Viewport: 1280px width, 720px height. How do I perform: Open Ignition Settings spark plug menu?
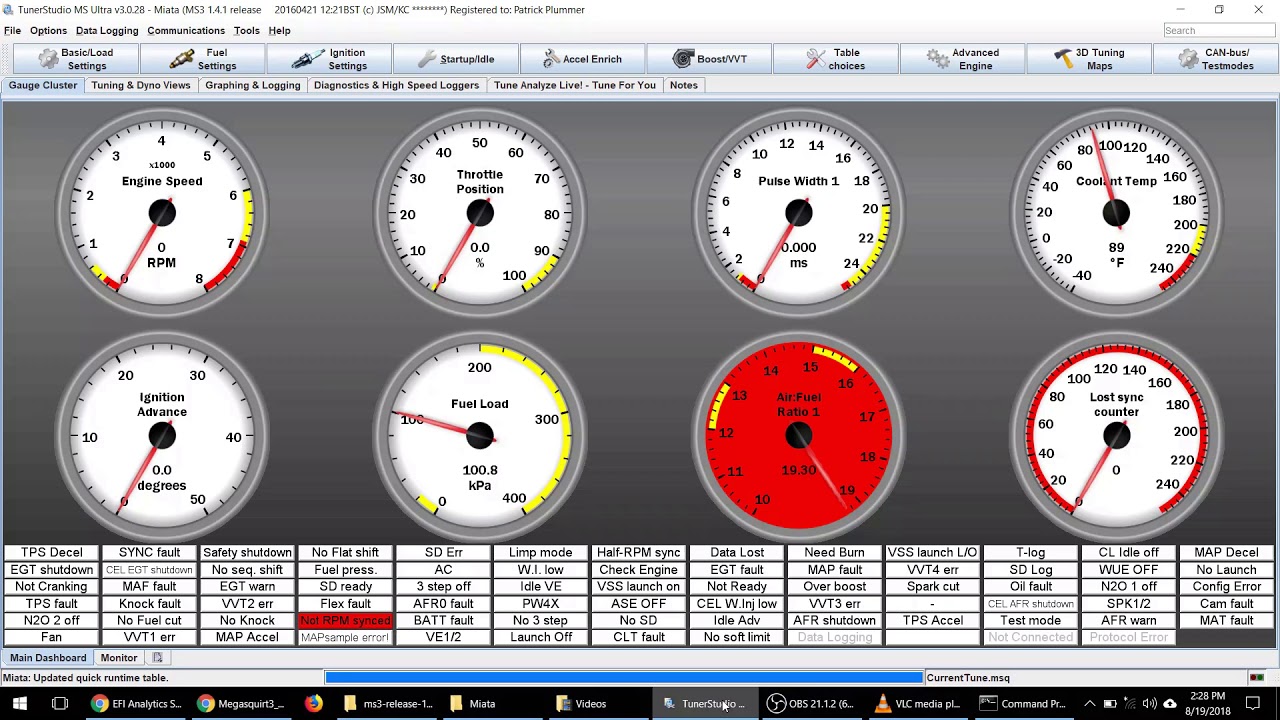tap(330, 59)
